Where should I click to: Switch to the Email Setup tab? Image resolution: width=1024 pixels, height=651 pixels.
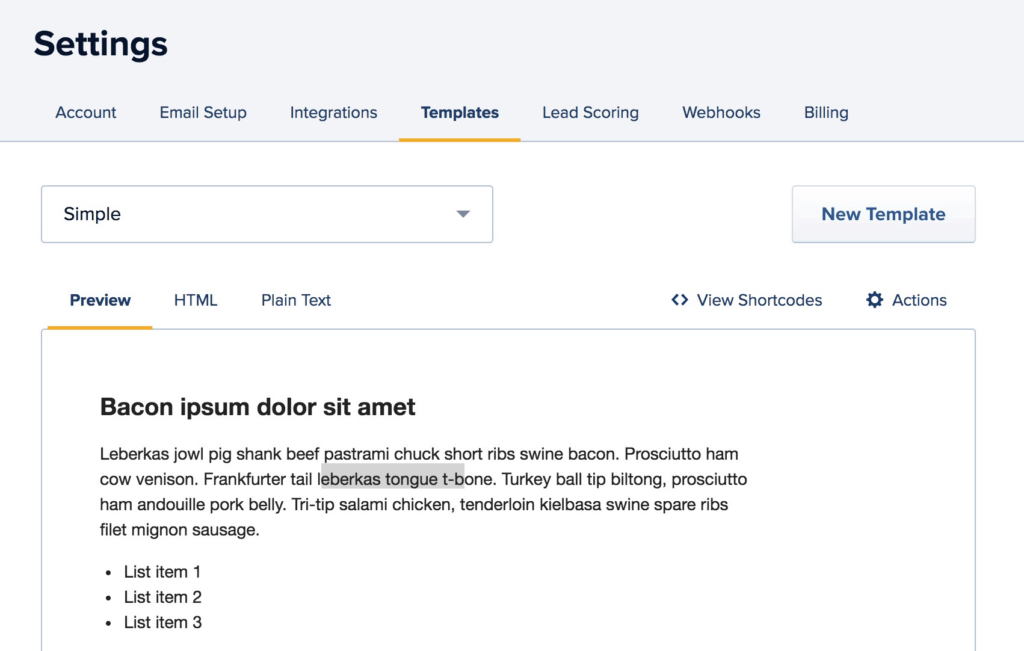pyautogui.click(x=203, y=112)
